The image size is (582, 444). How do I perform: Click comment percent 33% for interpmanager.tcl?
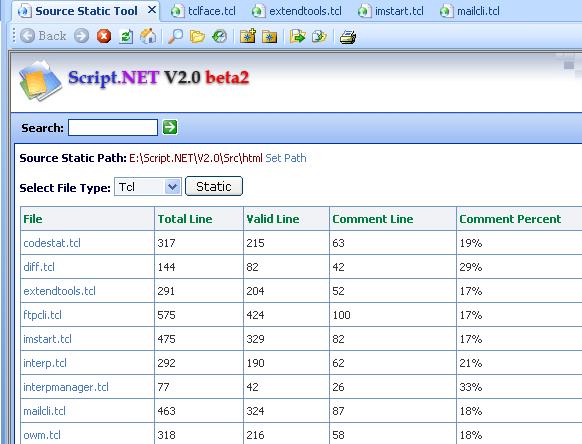(x=471, y=387)
